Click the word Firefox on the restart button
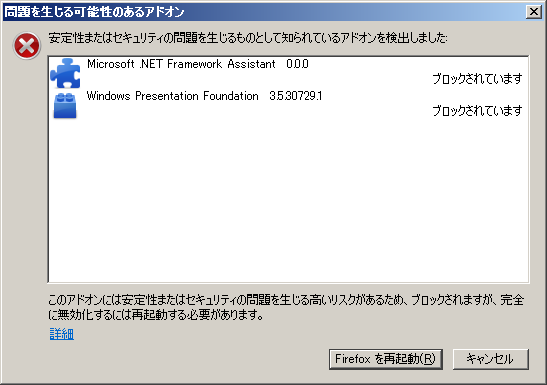Screen dimensions: 547x385 [x=353, y=358]
